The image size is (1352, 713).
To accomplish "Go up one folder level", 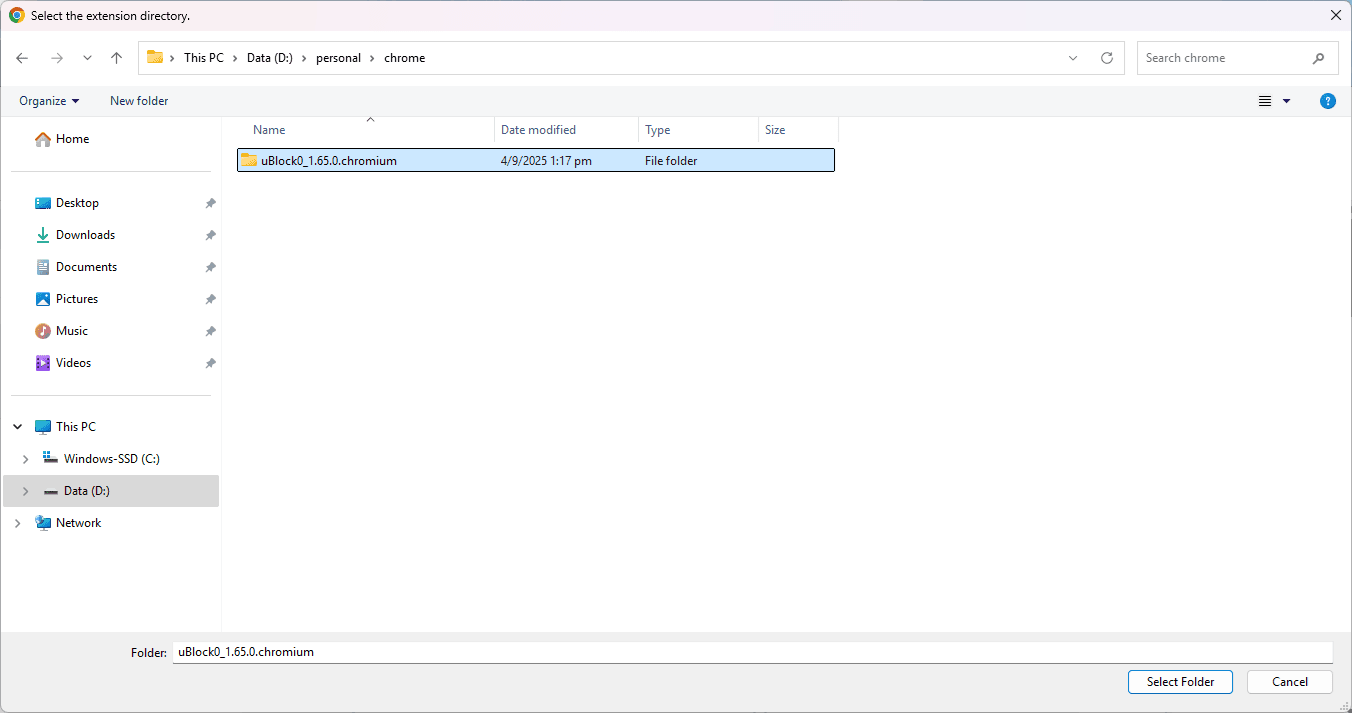I will [x=116, y=58].
